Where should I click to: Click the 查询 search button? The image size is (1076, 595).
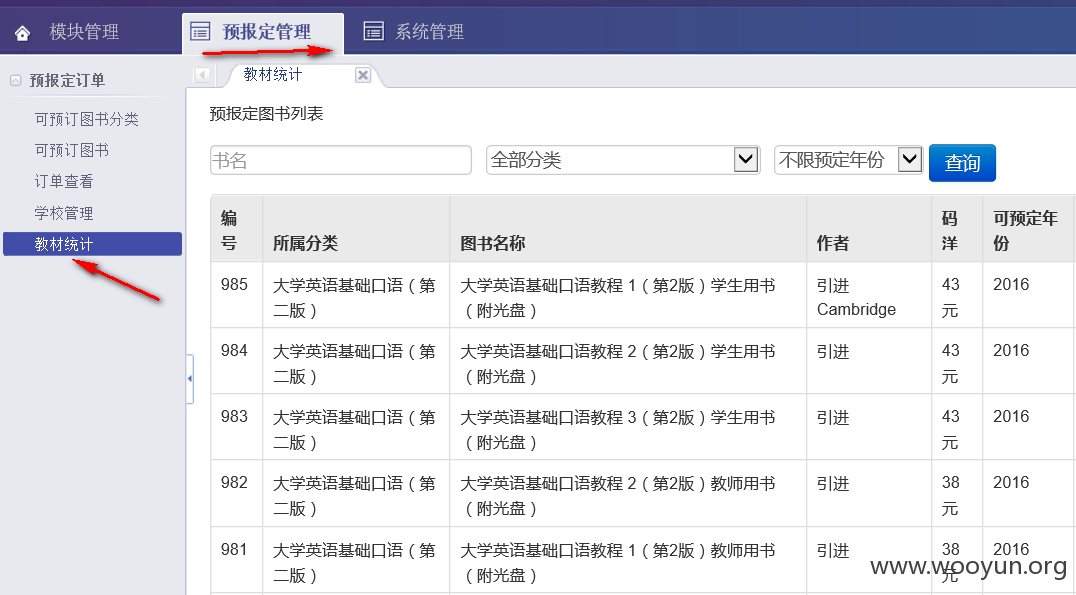[x=962, y=163]
